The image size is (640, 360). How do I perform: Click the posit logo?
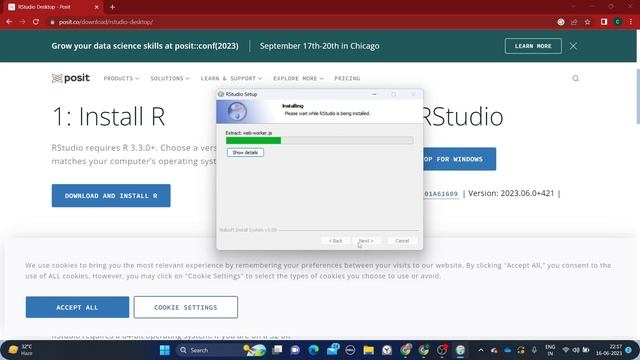click(x=71, y=78)
